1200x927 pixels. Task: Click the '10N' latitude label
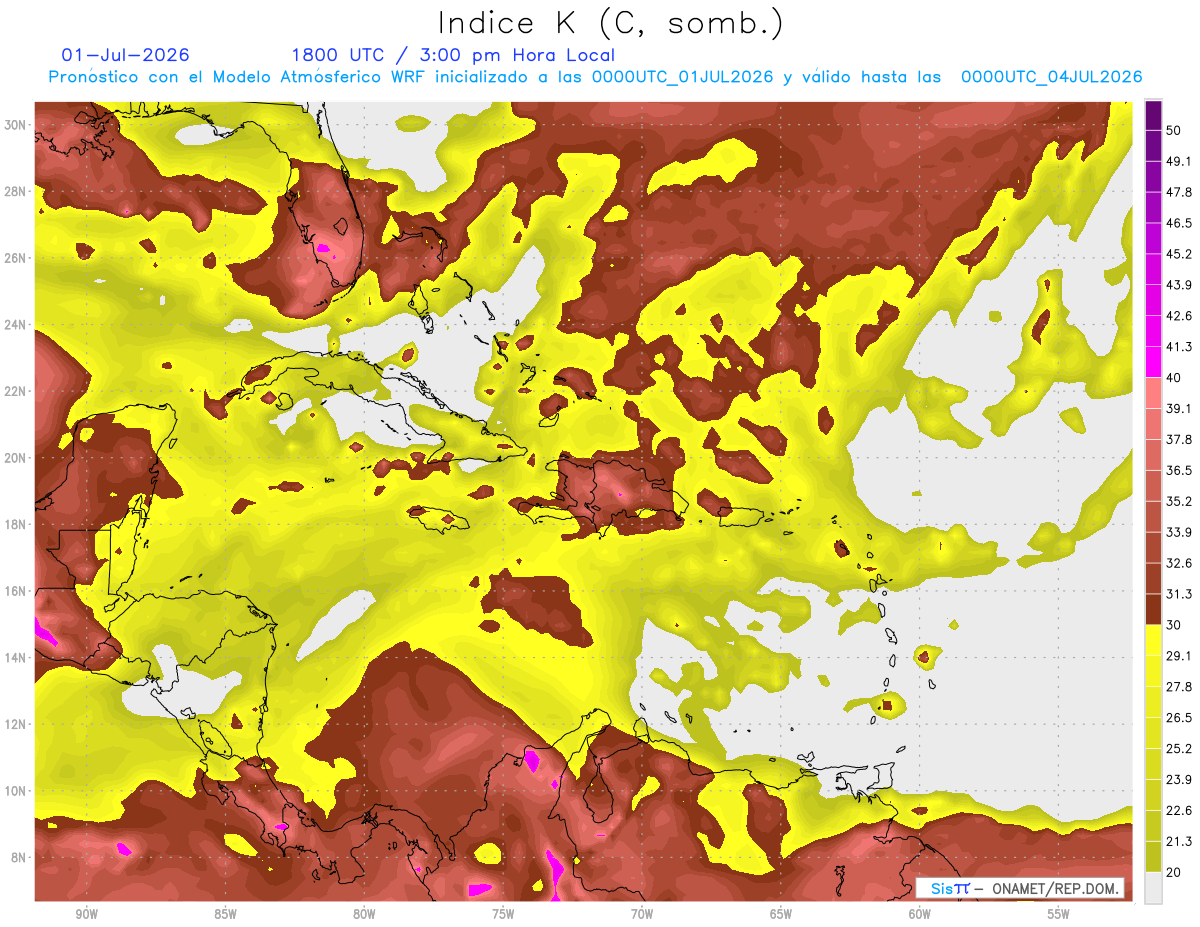click(x=17, y=791)
